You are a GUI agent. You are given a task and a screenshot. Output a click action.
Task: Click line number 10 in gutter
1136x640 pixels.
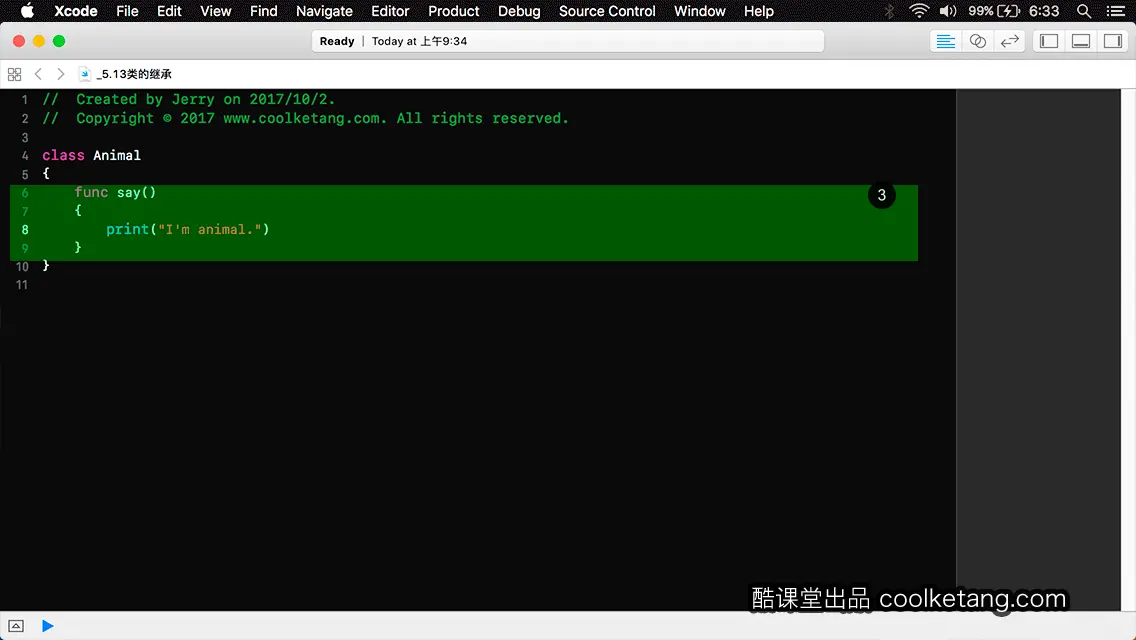[22, 267]
